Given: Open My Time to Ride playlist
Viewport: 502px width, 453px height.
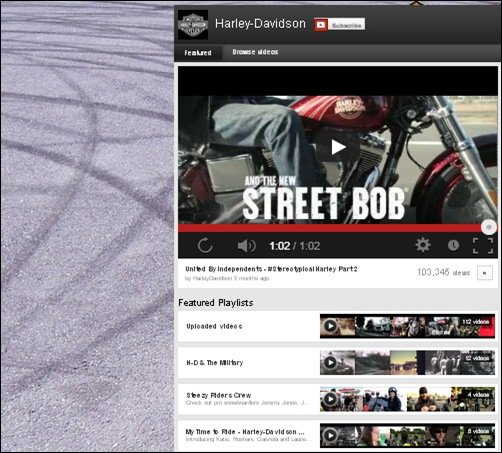Looking at the screenshot, I should point(245,432).
